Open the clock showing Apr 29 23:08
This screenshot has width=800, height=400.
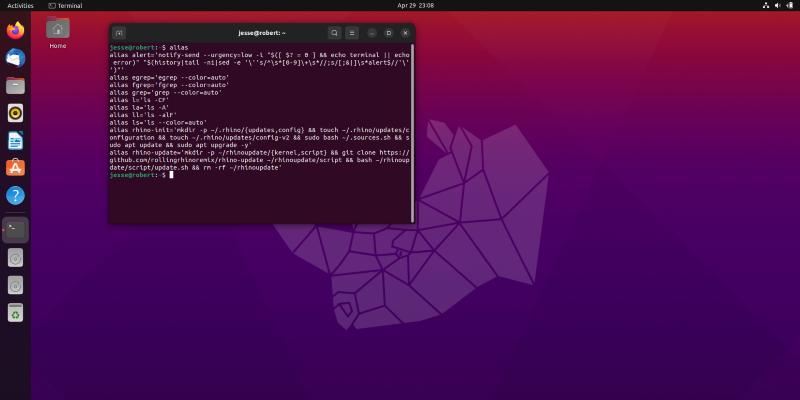[x=413, y=5]
